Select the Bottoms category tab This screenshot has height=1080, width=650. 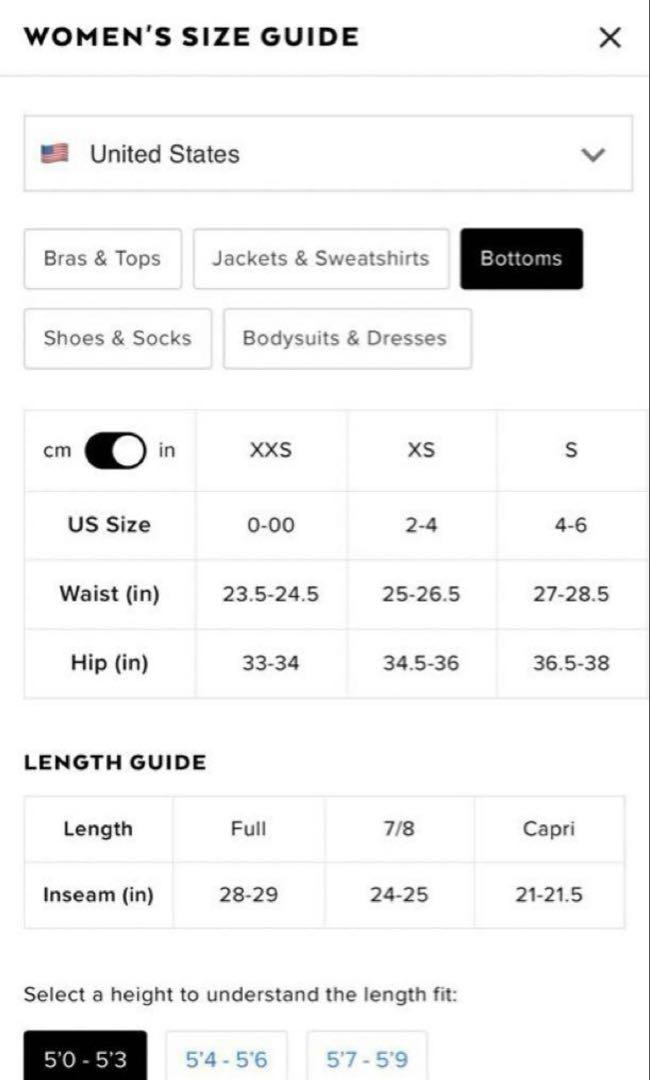click(521, 259)
